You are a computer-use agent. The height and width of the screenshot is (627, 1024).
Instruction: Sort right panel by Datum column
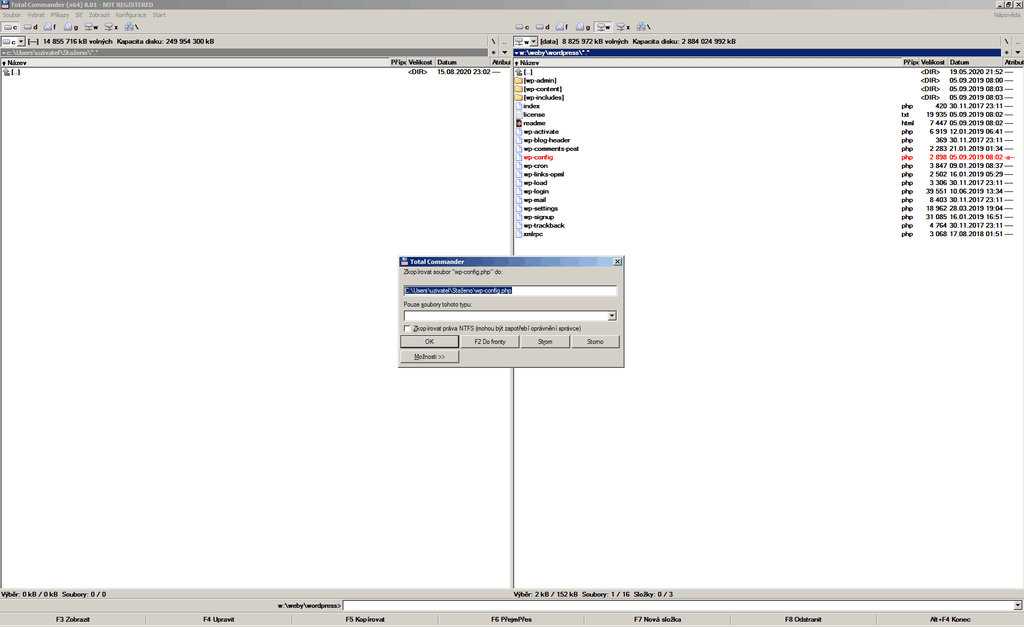[x=976, y=62]
